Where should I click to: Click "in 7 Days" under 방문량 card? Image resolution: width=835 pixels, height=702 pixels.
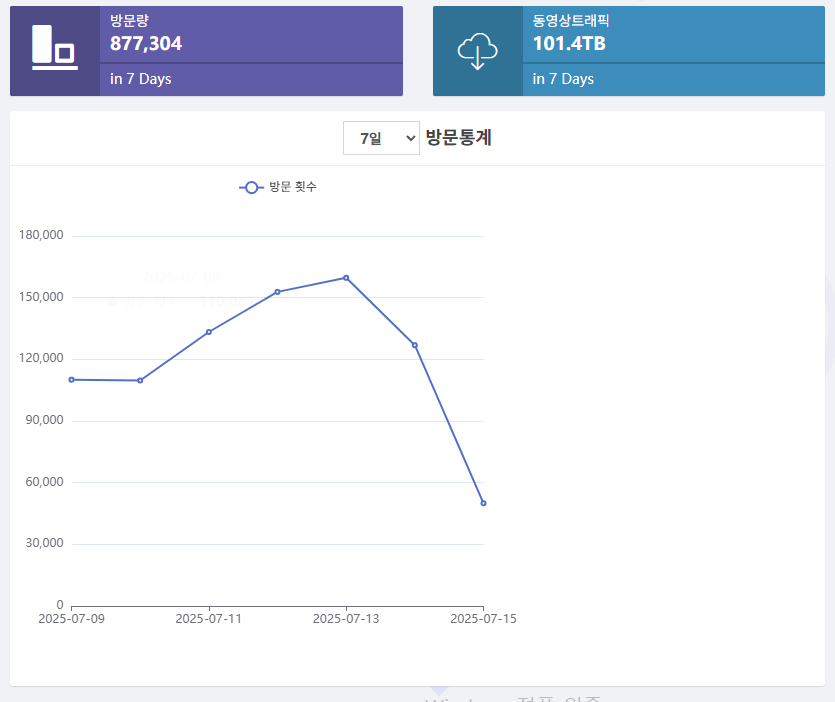(x=141, y=79)
